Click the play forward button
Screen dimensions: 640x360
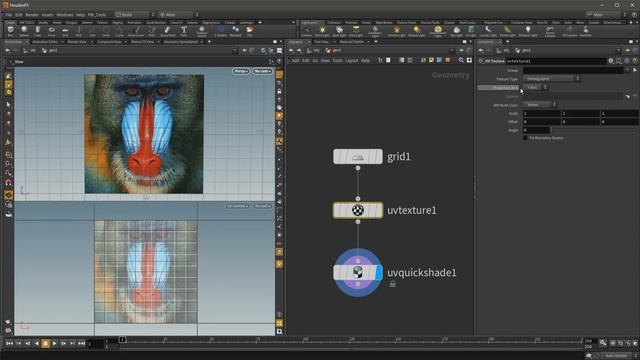[x=54, y=344]
